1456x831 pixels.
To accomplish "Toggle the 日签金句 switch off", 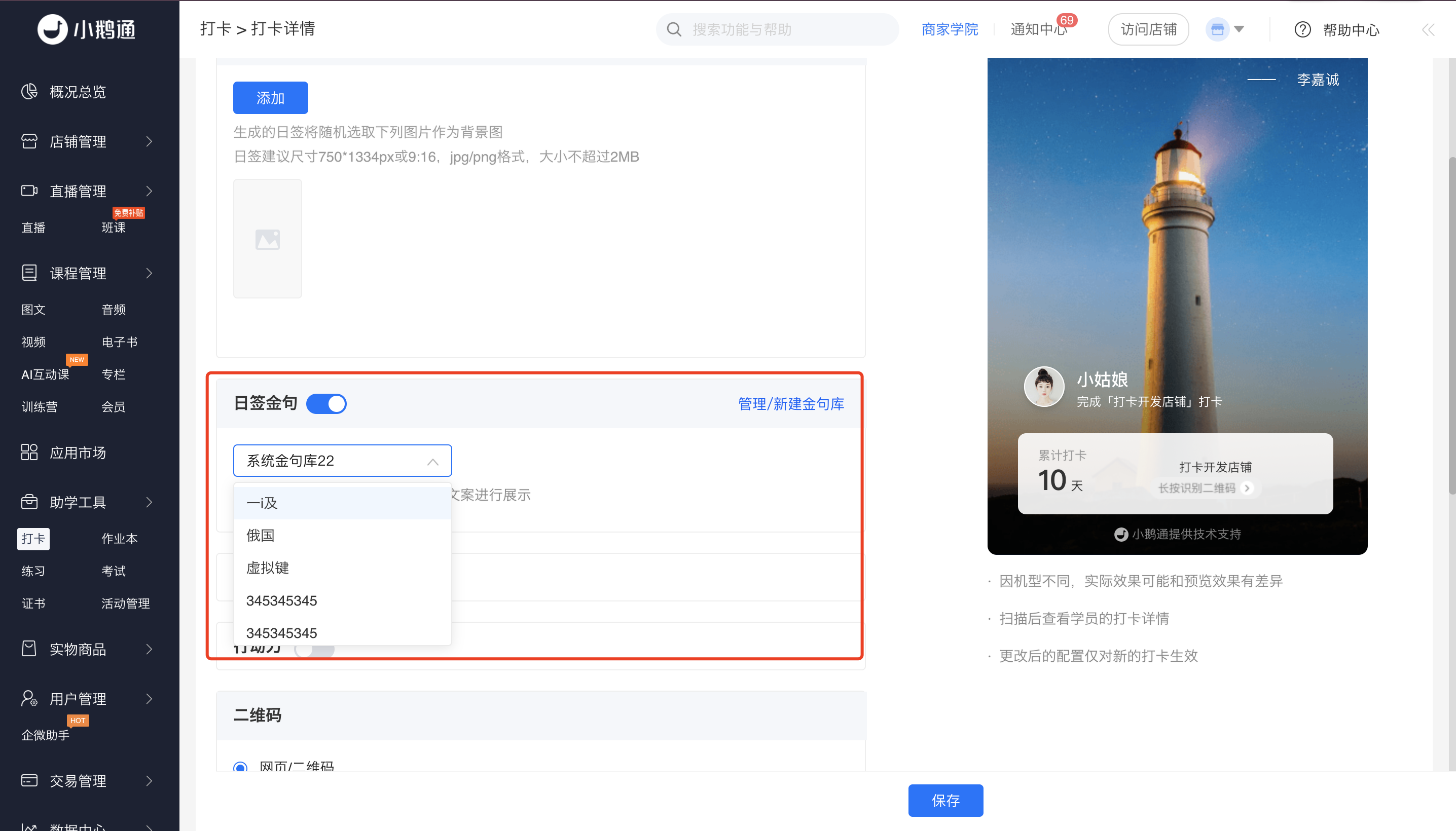I will [x=326, y=403].
